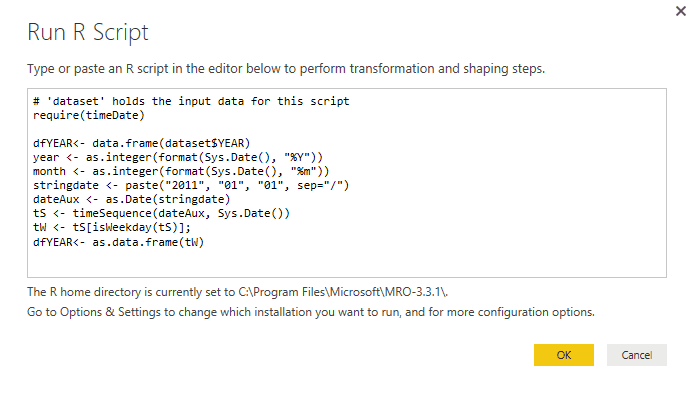The height and width of the screenshot is (393, 695).
Task: Confirm the script with the OK button
Action: click(563, 355)
